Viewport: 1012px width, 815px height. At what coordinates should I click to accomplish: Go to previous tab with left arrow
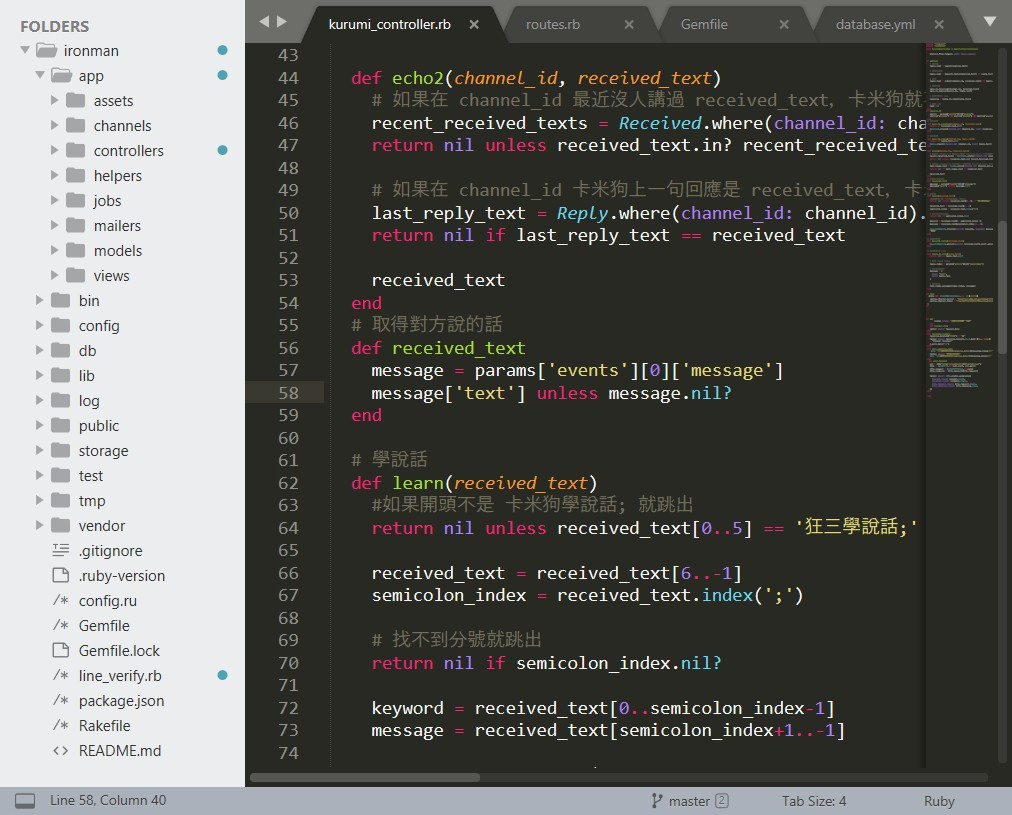pyautogui.click(x=264, y=21)
